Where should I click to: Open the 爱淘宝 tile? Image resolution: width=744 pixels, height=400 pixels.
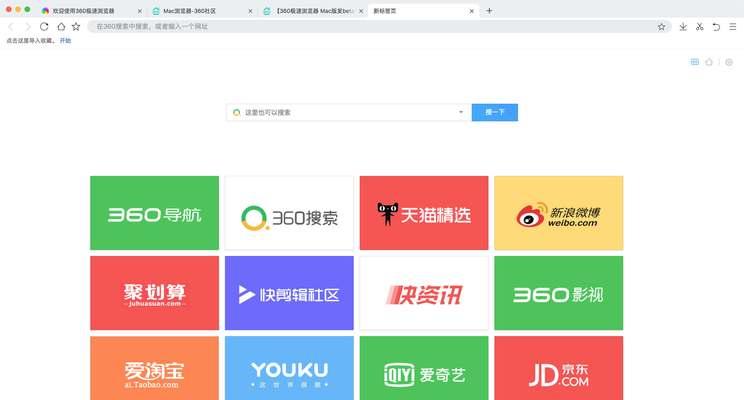pos(155,368)
